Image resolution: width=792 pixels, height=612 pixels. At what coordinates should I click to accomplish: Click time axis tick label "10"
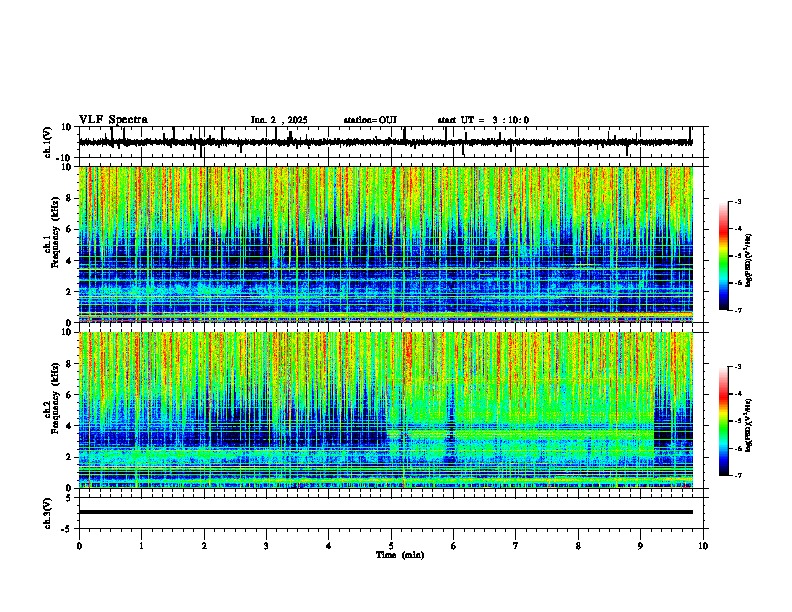(703, 546)
